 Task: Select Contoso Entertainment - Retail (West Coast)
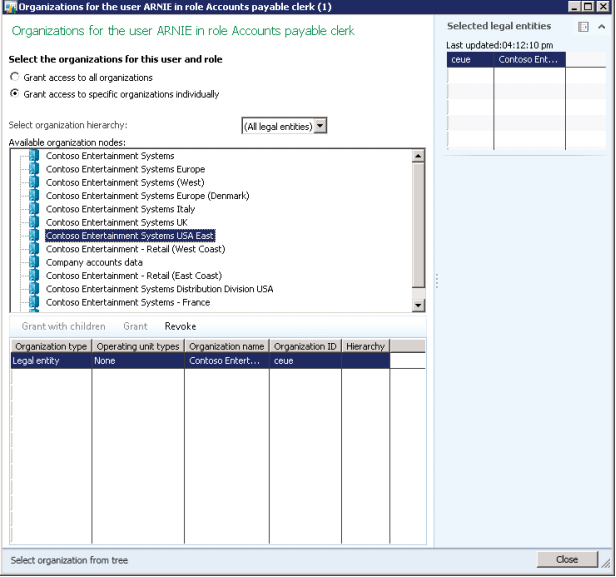(x=136, y=249)
